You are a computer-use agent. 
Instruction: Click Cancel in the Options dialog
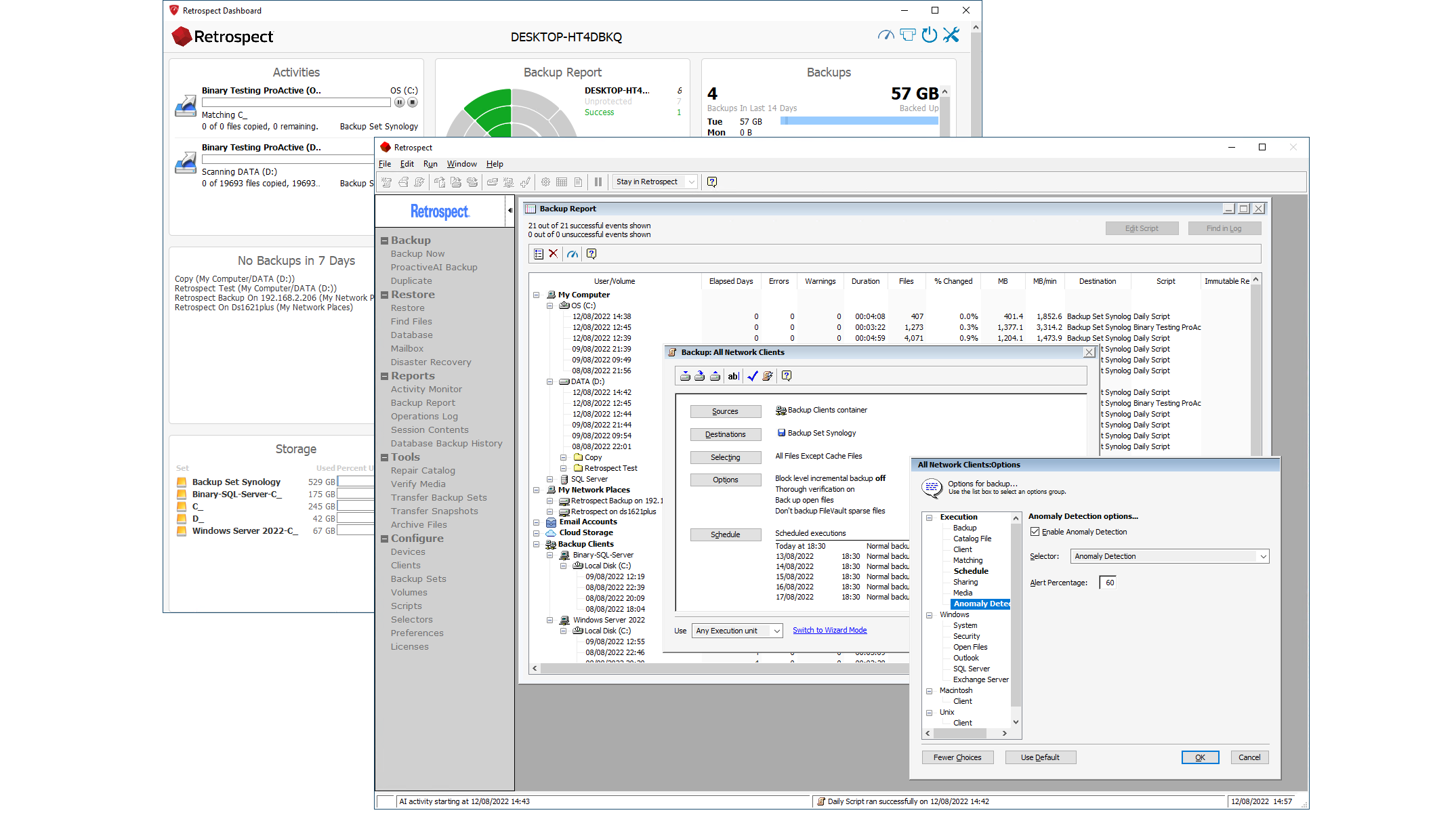pos(1250,758)
